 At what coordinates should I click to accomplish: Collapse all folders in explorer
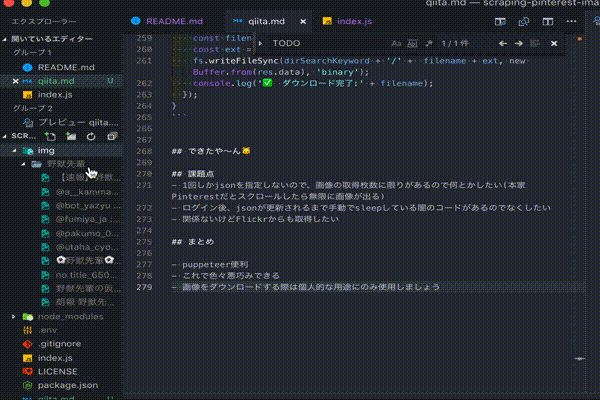(x=112, y=136)
